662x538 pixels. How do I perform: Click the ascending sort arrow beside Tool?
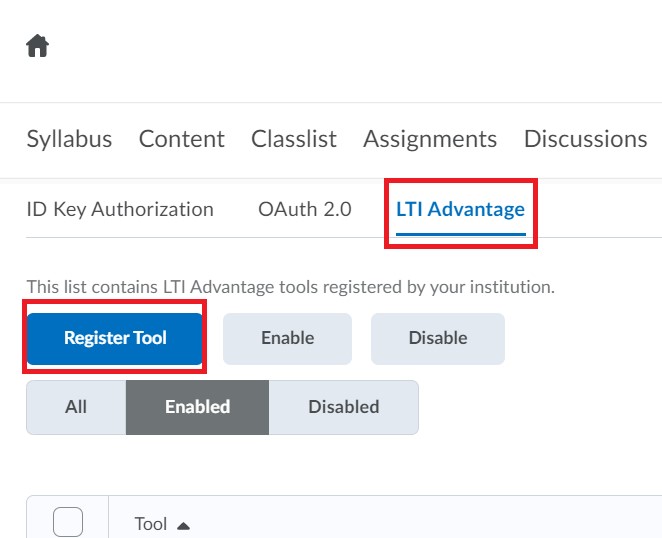(x=183, y=526)
